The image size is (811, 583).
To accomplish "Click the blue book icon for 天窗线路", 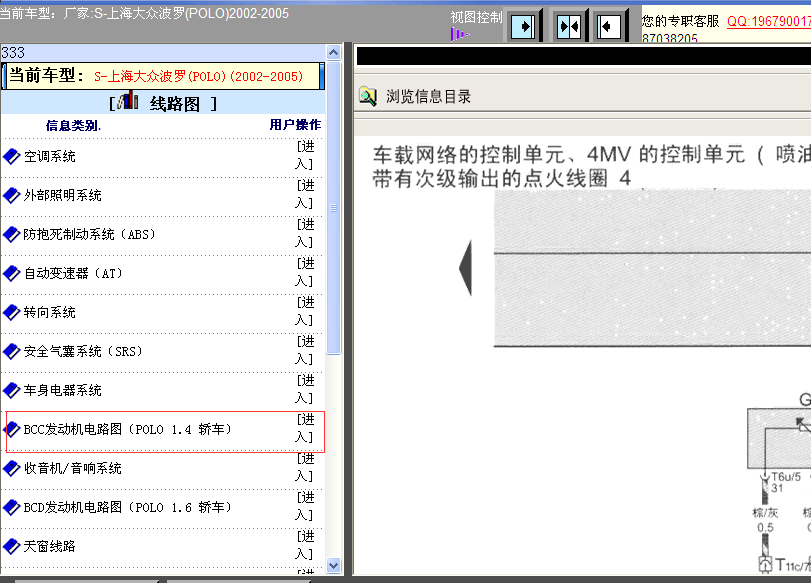I will pos(11,546).
